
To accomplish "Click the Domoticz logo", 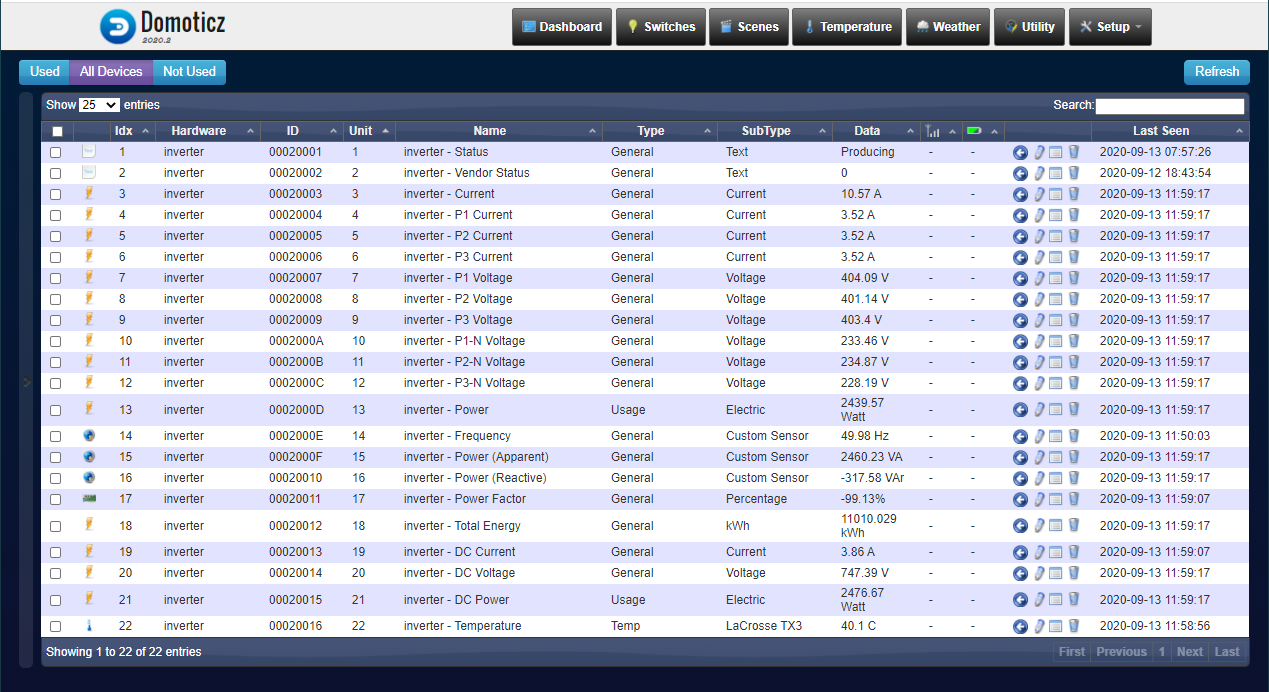I will 163,27.
